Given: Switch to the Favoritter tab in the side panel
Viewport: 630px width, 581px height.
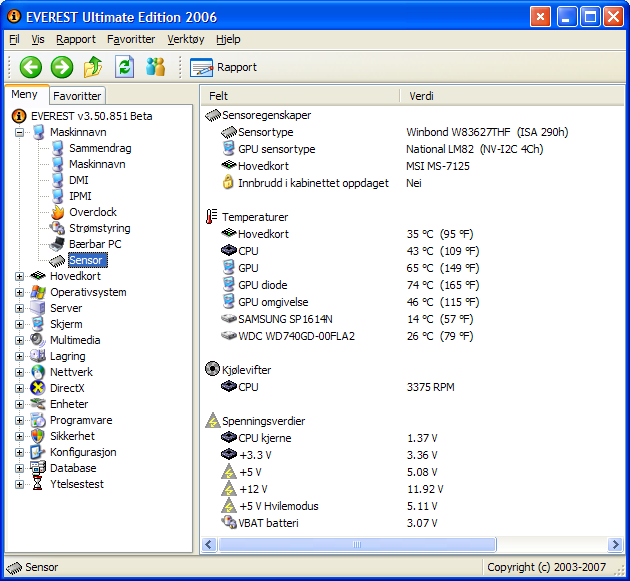Looking at the screenshot, I should point(77,96).
